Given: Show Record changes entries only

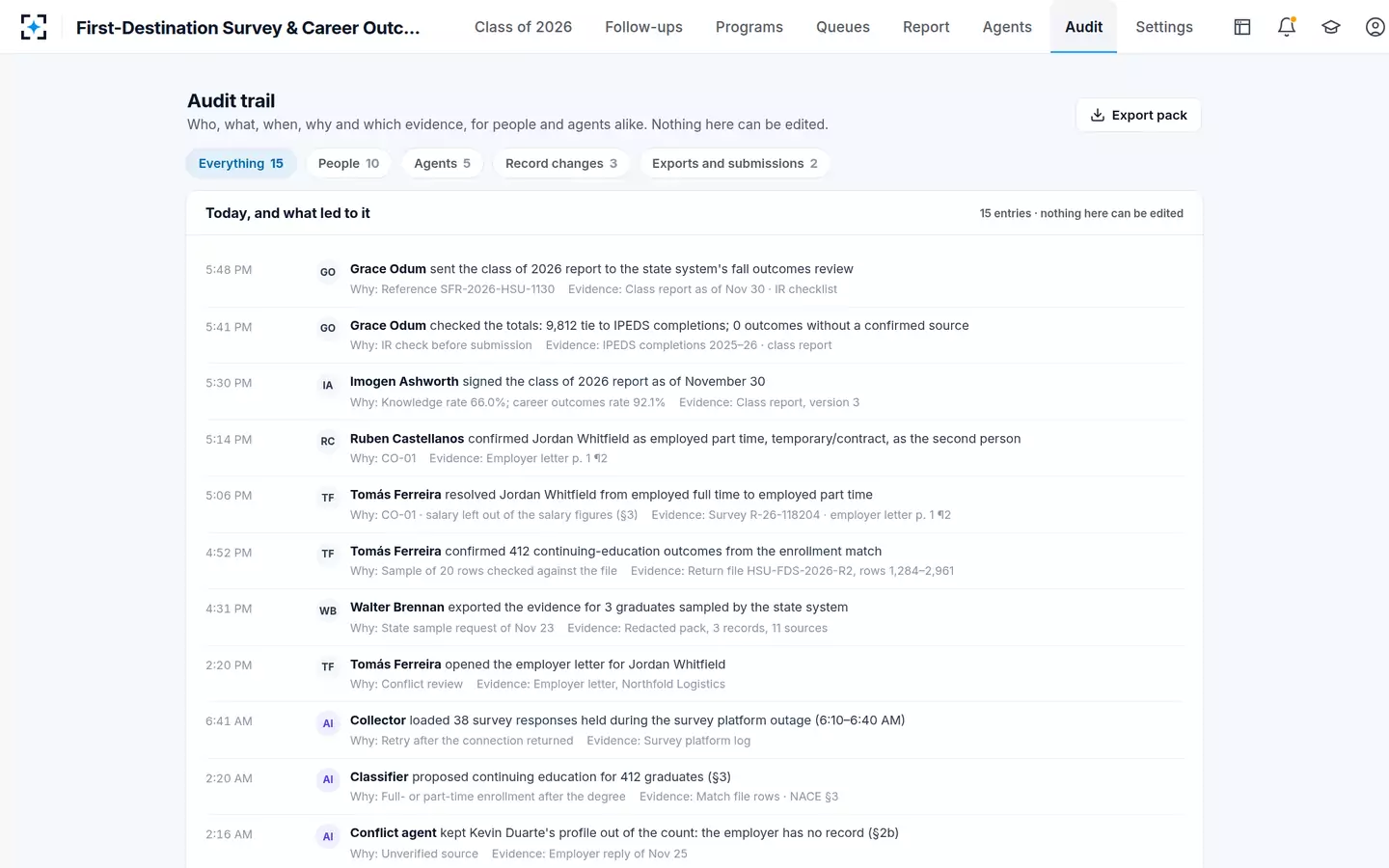Looking at the screenshot, I should tap(561, 163).
